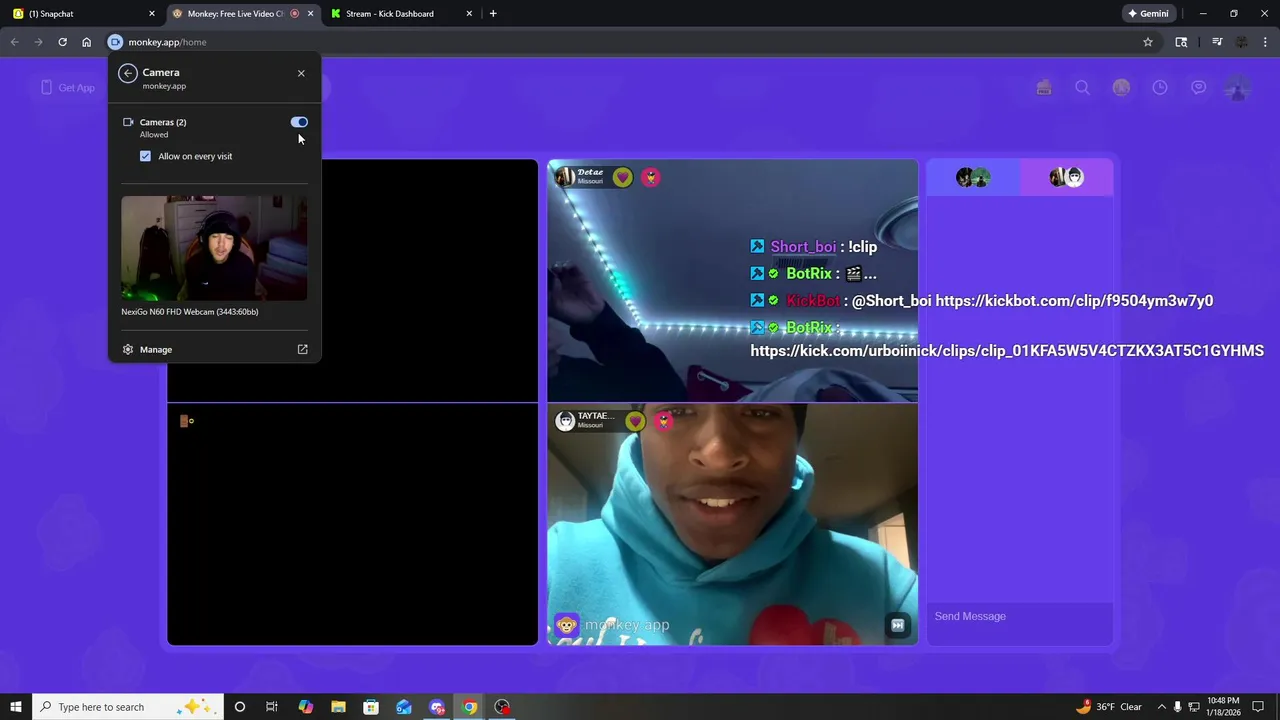Image resolution: width=1280 pixels, height=720 pixels.
Task: Go to browser home page
Action: pyautogui.click(x=86, y=42)
